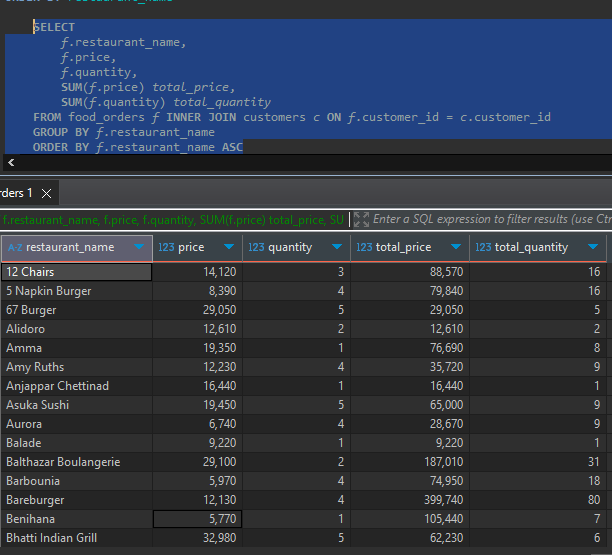The height and width of the screenshot is (555, 612).
Task: Open total_quantity column dropdown arrow
Action: 593,247
